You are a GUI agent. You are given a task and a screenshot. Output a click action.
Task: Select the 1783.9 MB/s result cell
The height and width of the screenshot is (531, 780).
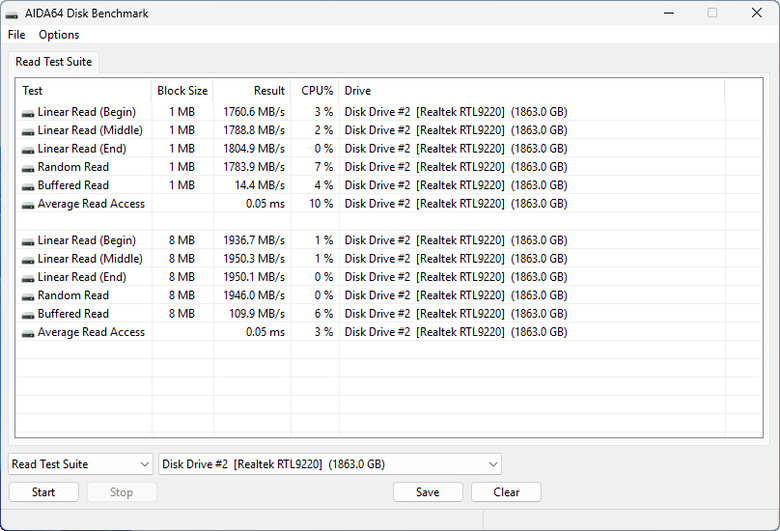coord(254,167)
